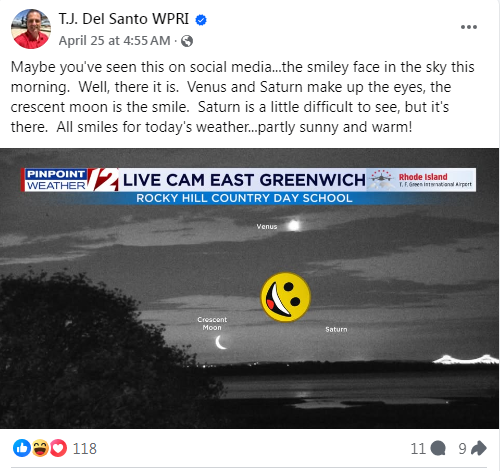
Task: Click the blue Like reaction icon
Action: point(22,448)
